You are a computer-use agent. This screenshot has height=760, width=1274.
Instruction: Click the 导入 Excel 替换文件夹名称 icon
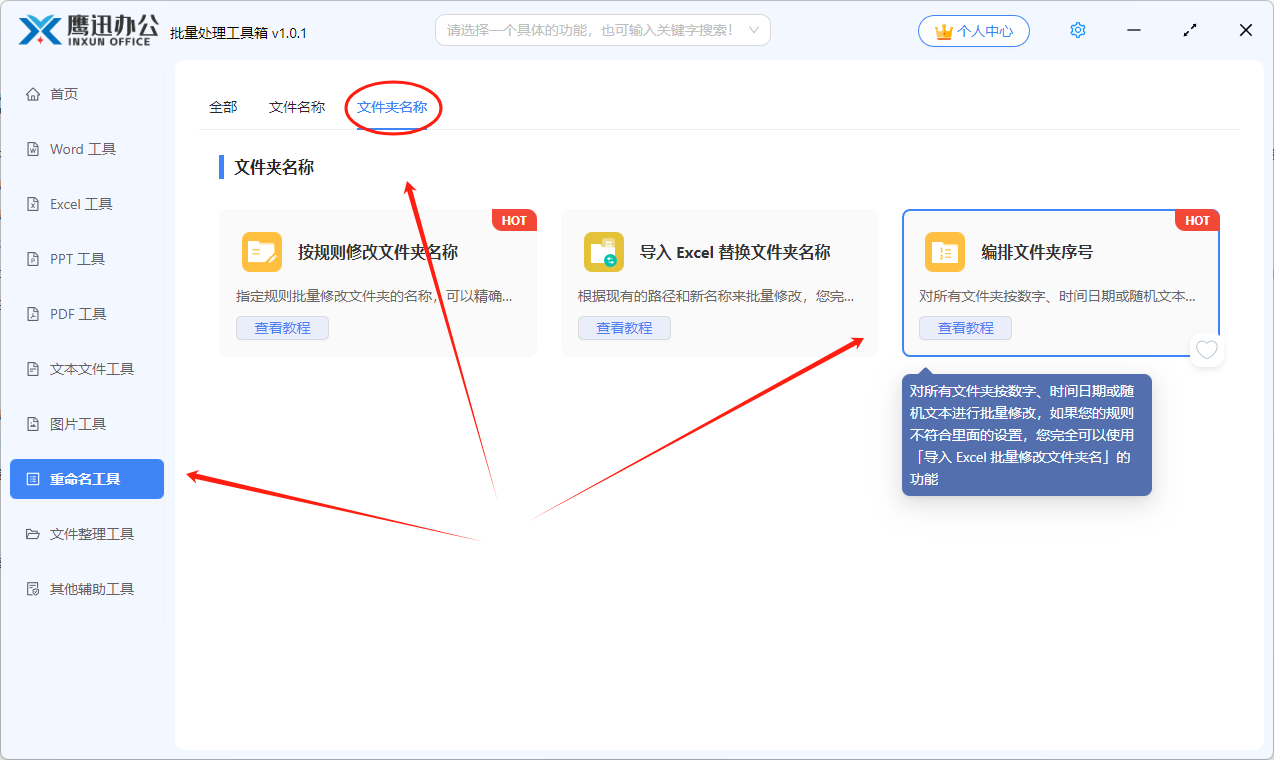click(604, 252)
